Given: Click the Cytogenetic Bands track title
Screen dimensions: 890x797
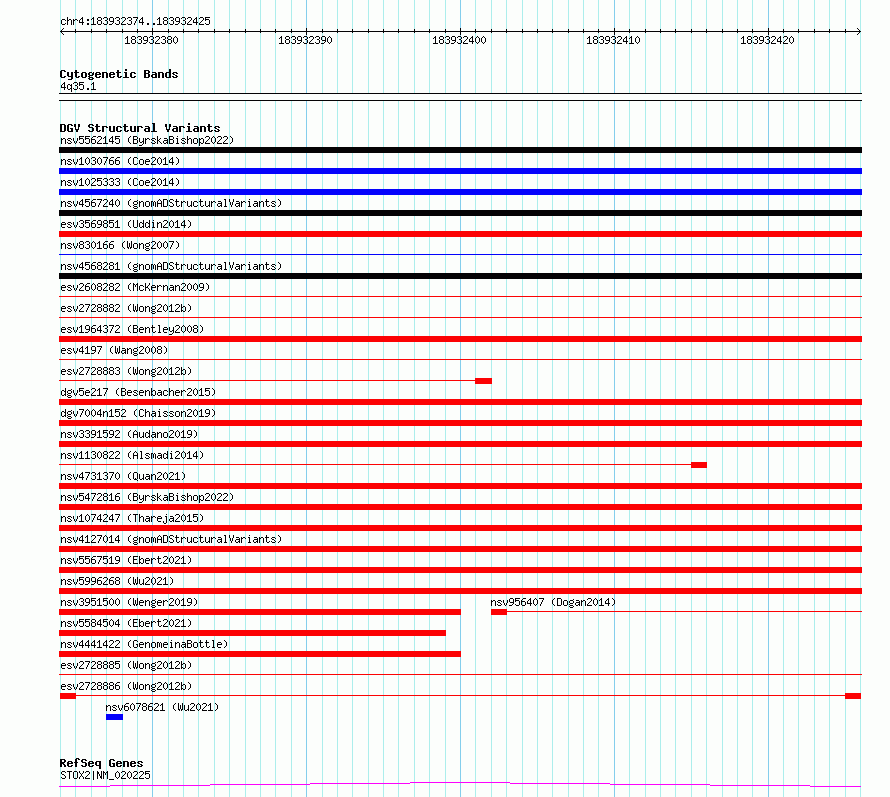Looking at the screenshot, I should [x=119, y=74].
